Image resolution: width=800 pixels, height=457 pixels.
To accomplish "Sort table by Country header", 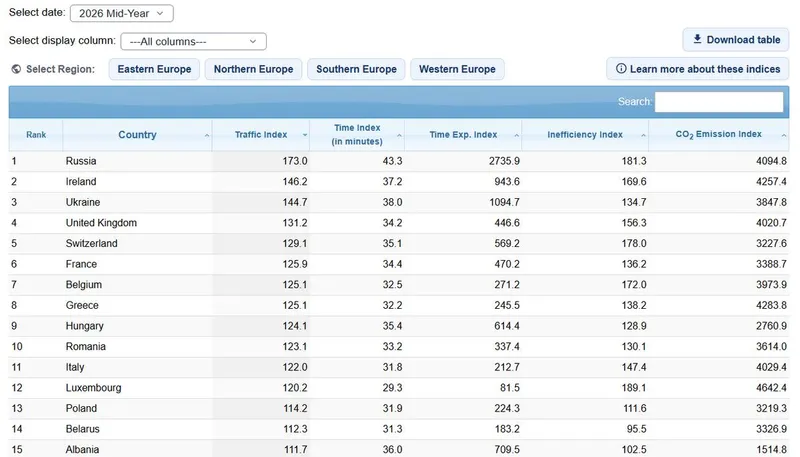I will tap(137, 135).
